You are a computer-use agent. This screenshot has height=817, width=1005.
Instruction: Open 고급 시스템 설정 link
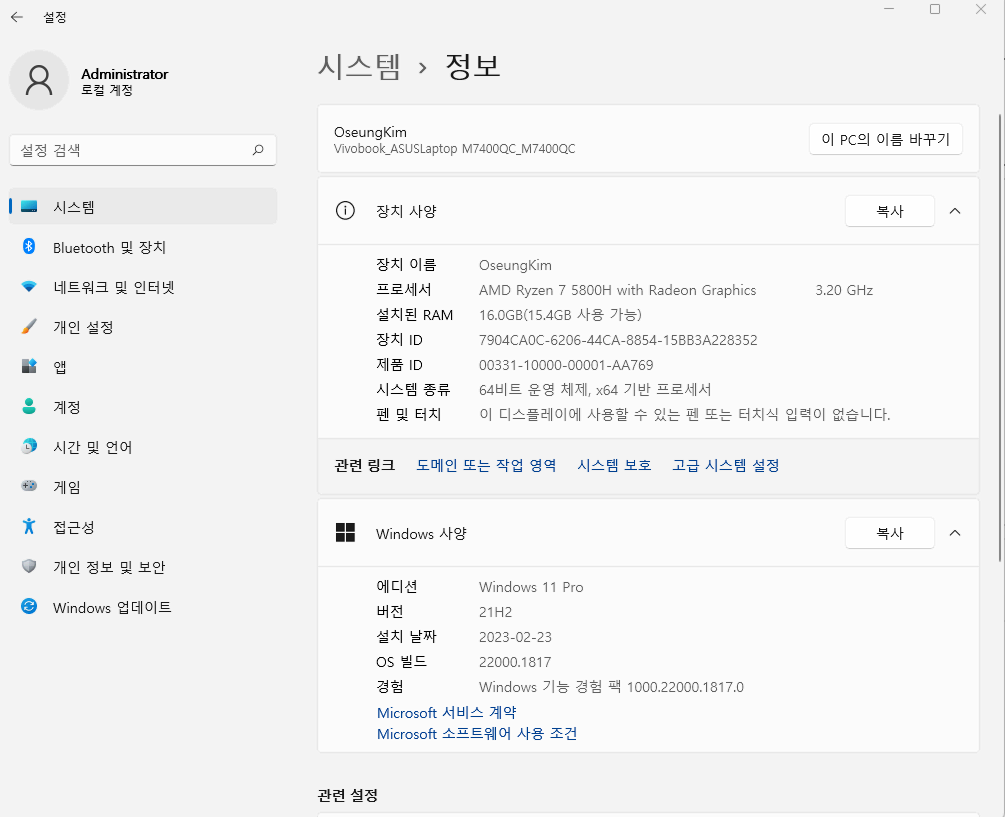click(726, 465)
